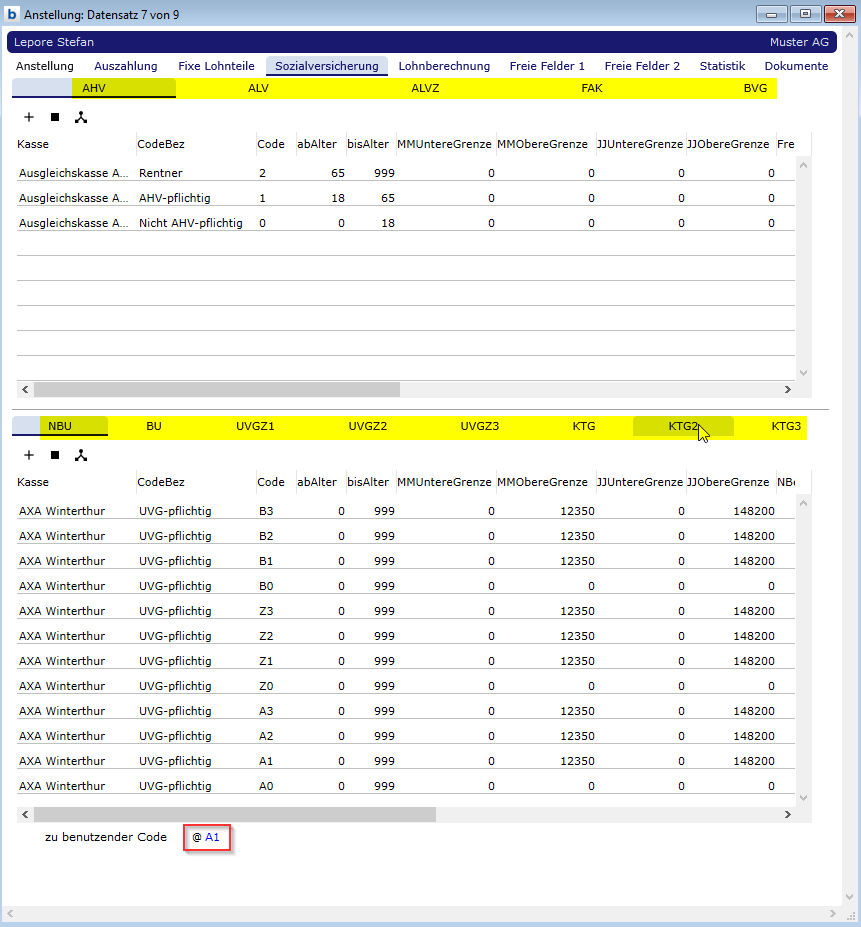
Task: Switch to the KTG2 sub-tab
Action: [683, 426]
